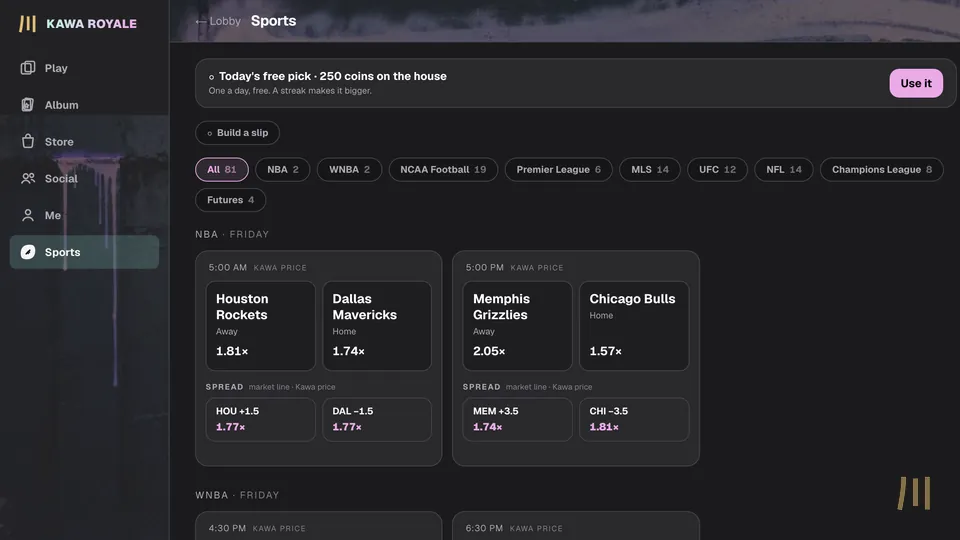Filter by Premier League
Screen dimensions: 960x540
[558, 170]
